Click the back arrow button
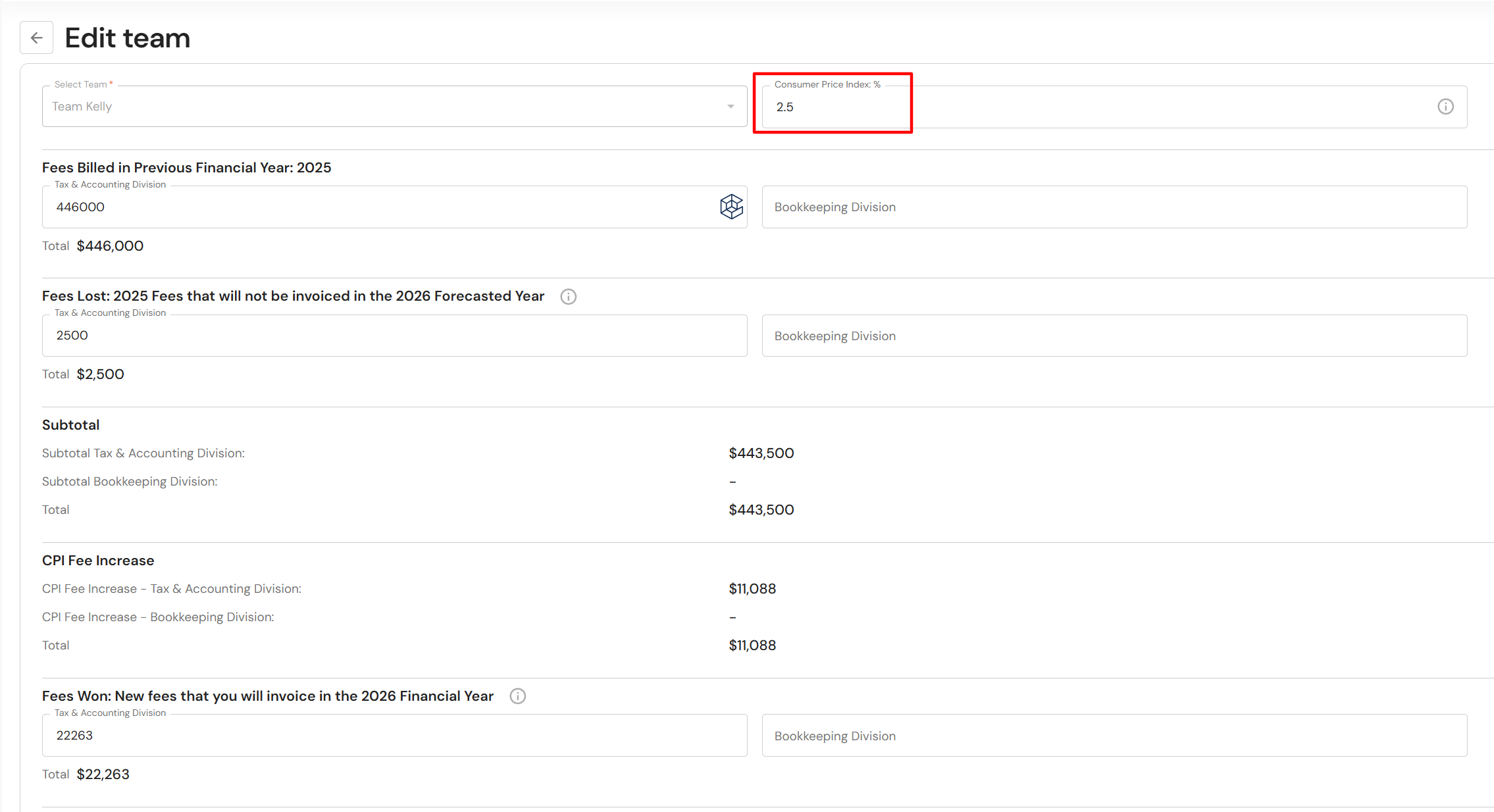This screenshot has height=812, width=1494. (x=36, y=38)
